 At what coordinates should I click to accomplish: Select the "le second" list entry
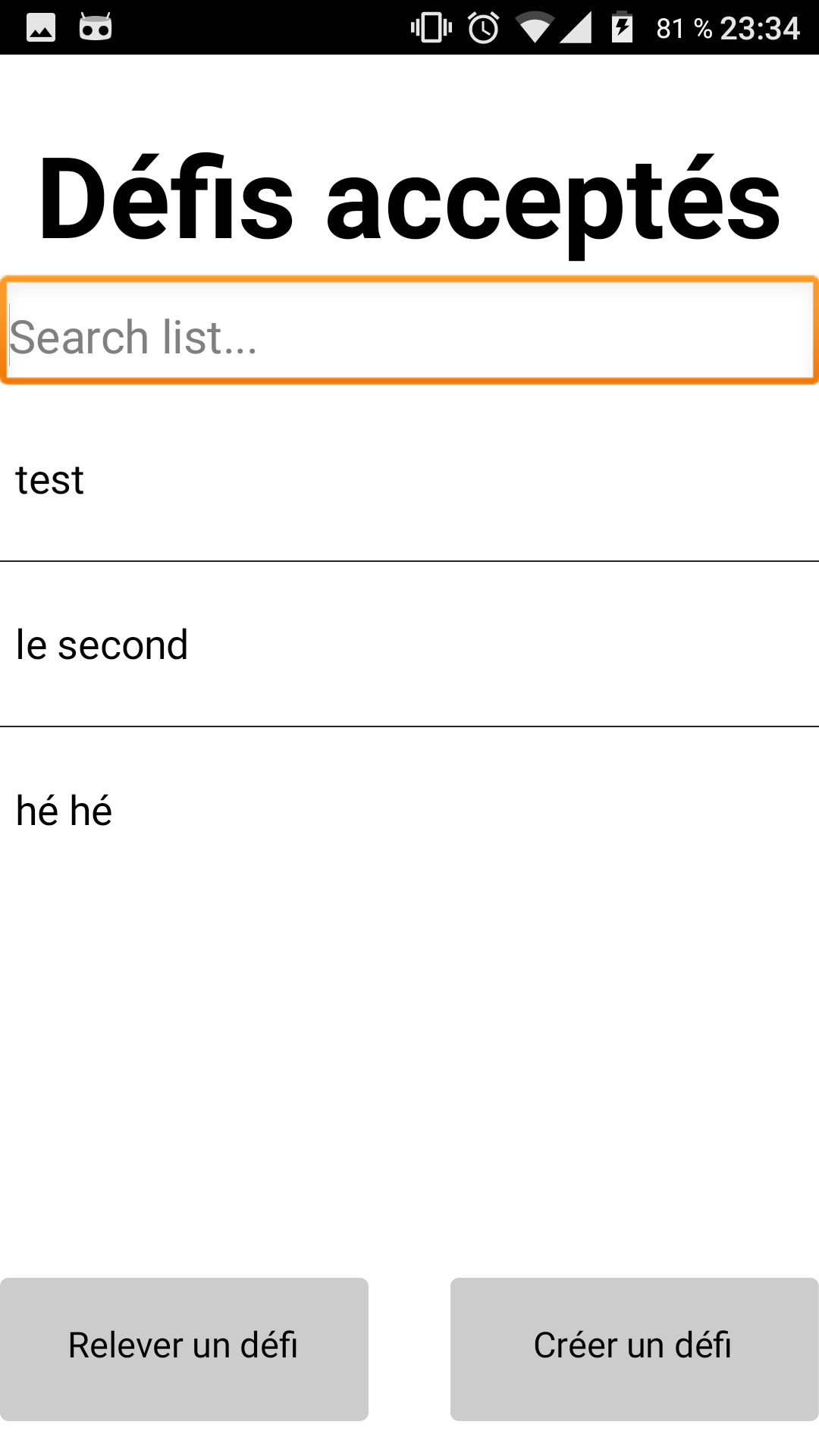pos(409,645)
